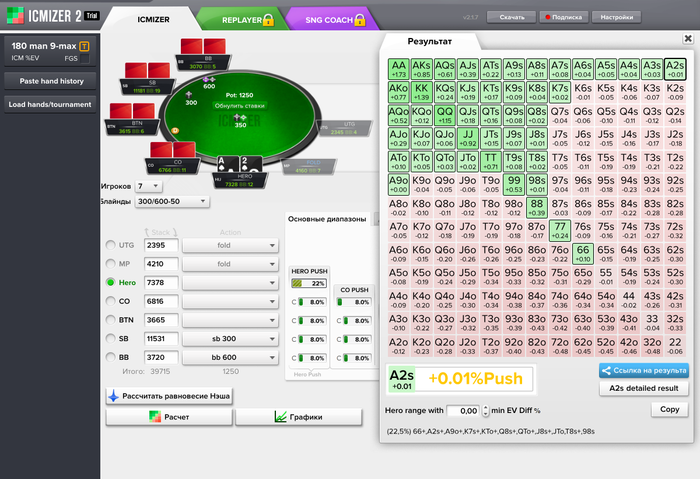This screenshot has height=479, width=700.
Task: Open the SB action dropdown showing sb 300
Action: [230, 339]
